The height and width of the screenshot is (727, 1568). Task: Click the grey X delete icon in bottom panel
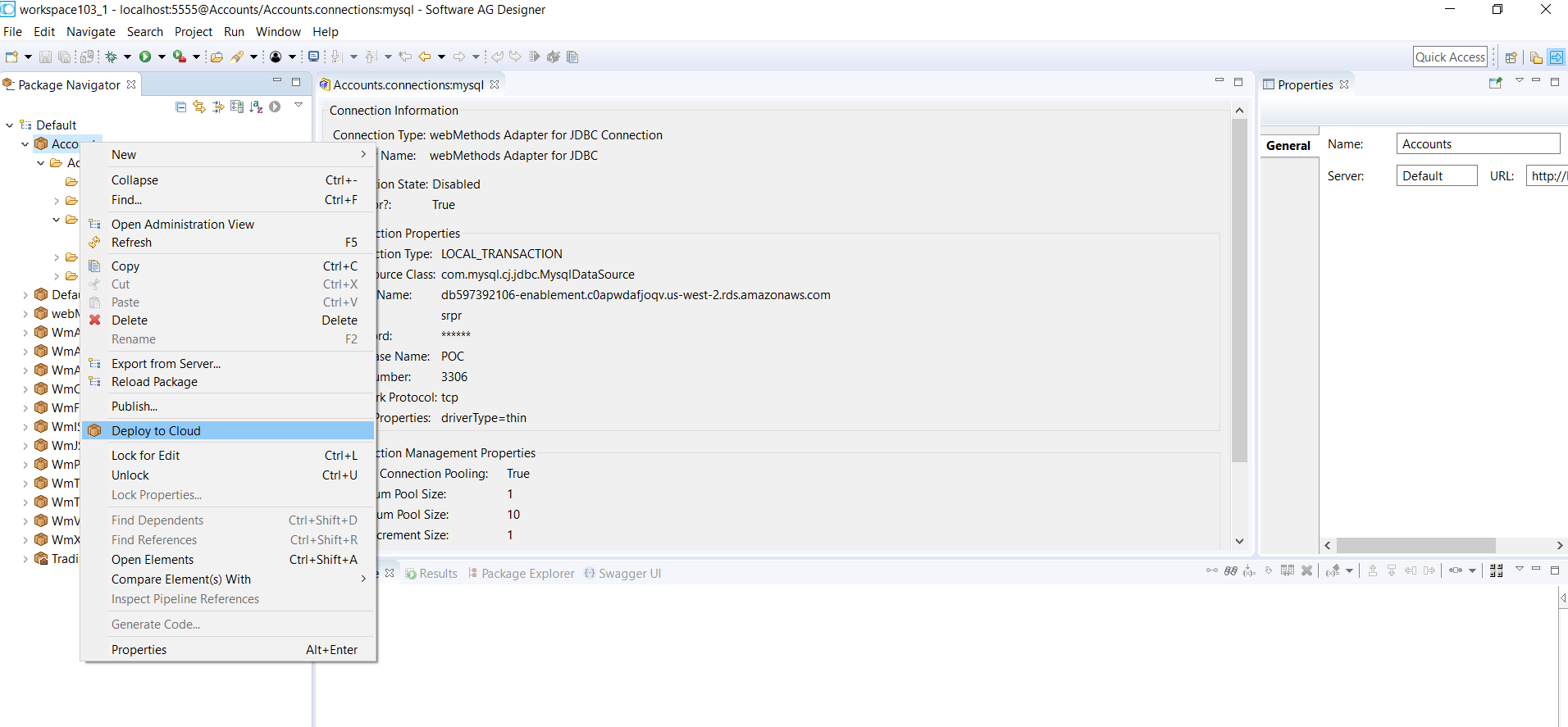1307,570
